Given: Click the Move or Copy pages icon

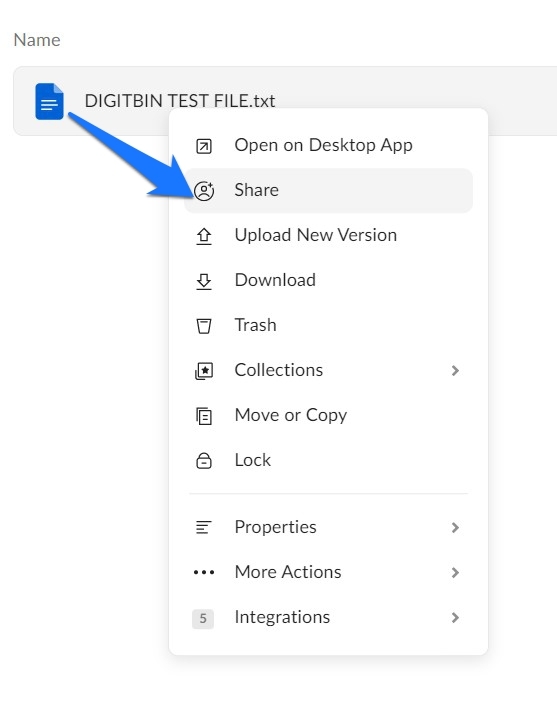Looking at the screenshot, I should pos(204,416).
